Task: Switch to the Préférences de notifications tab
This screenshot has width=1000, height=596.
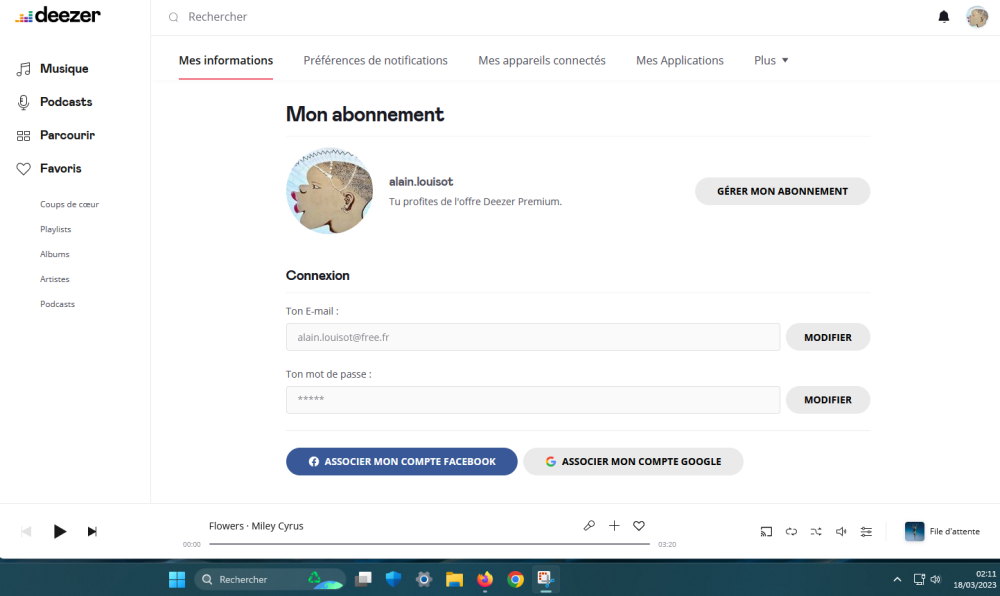Action: coord(375,60)
